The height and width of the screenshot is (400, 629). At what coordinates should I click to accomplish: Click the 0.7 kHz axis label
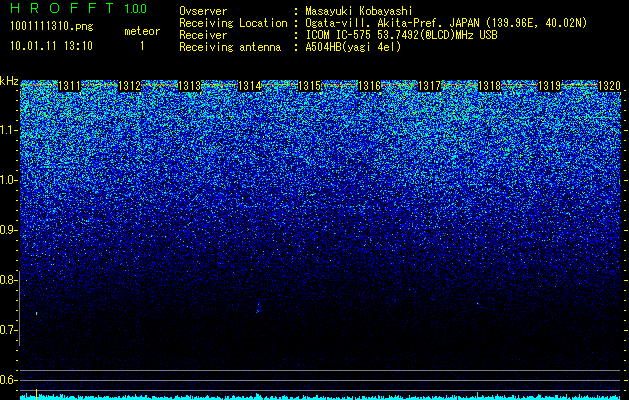pos(8,330)
